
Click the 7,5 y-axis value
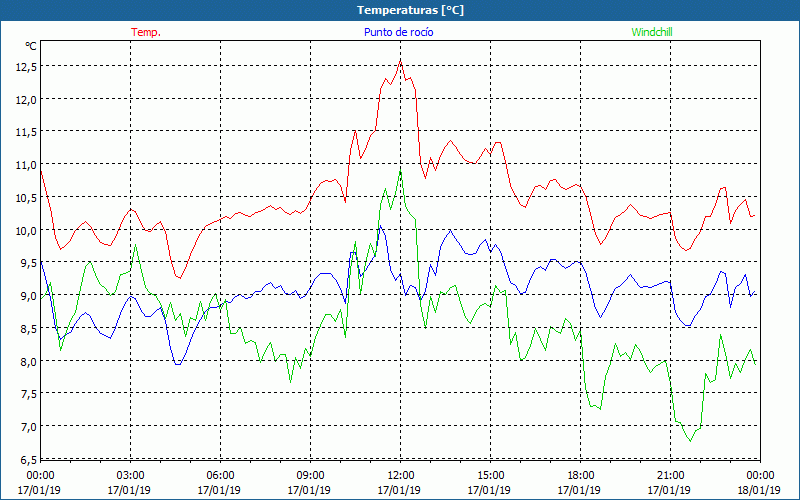tap(29, 394)
